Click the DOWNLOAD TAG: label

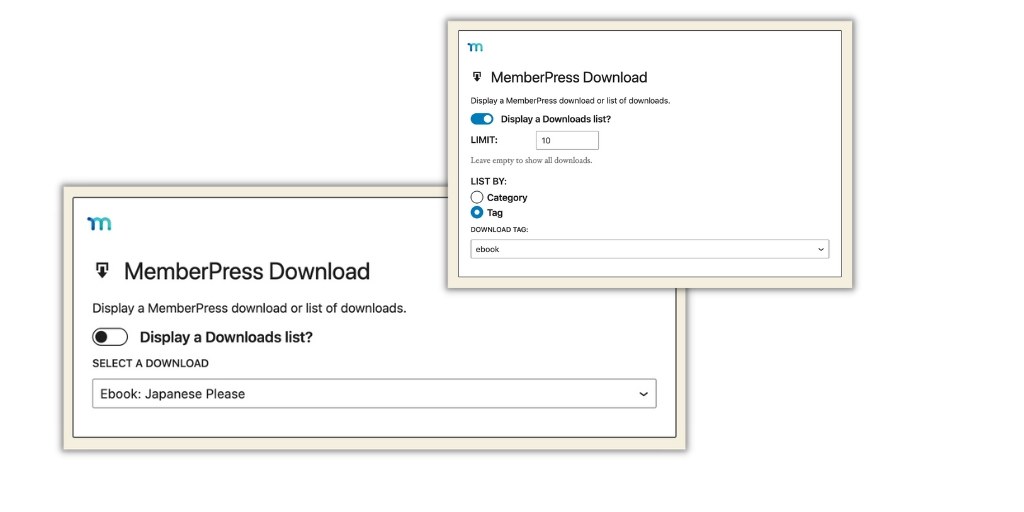click(499, 230)
